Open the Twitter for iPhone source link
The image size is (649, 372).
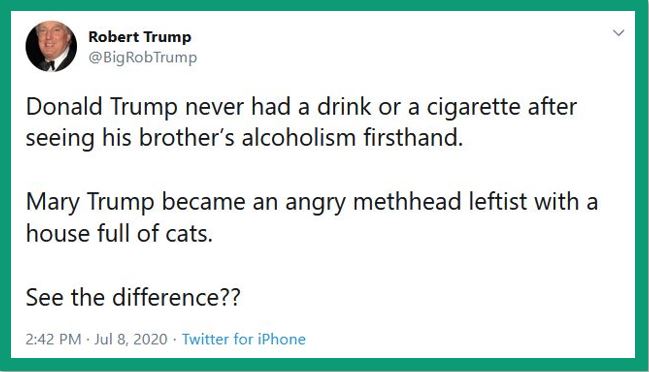tap(244, 339)
